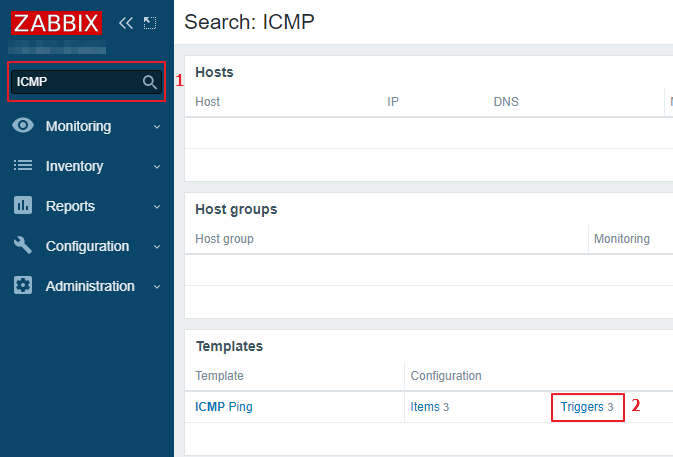The image size is (673, 457).
Task: Click the Host groups section heading
Action: coord(236,209)
